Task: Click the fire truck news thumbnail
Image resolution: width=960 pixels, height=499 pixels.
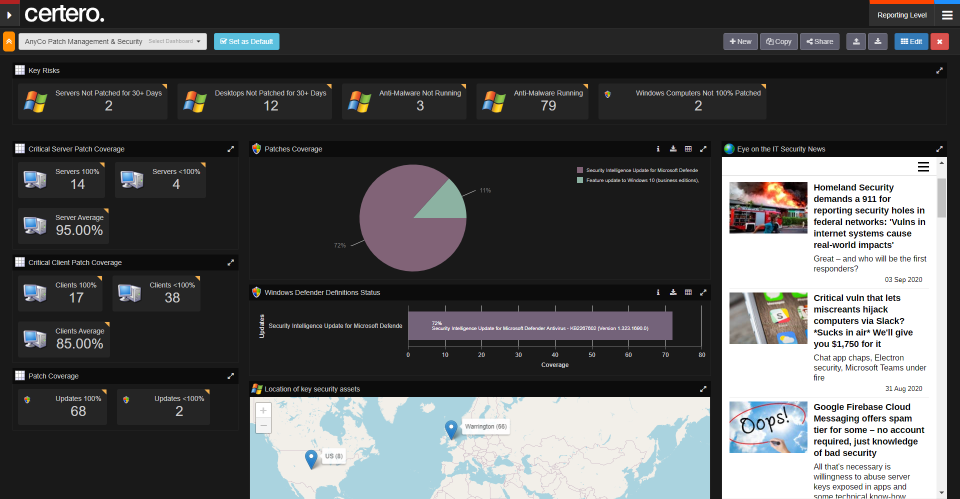Action: click(x=768, y=208)
